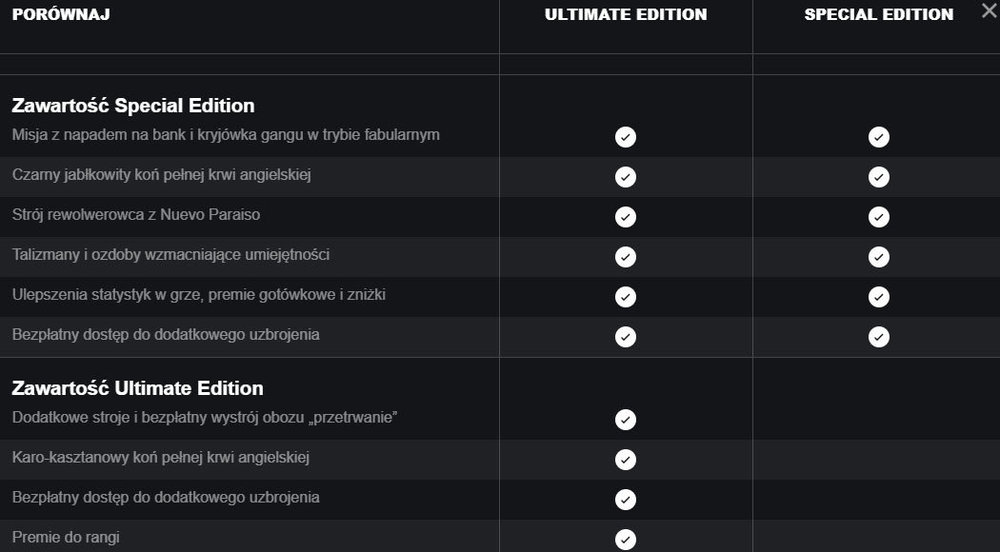Screen dimensions: 1000x552
Task: Click the Premie do rangi text
Action: pos(66,537)
